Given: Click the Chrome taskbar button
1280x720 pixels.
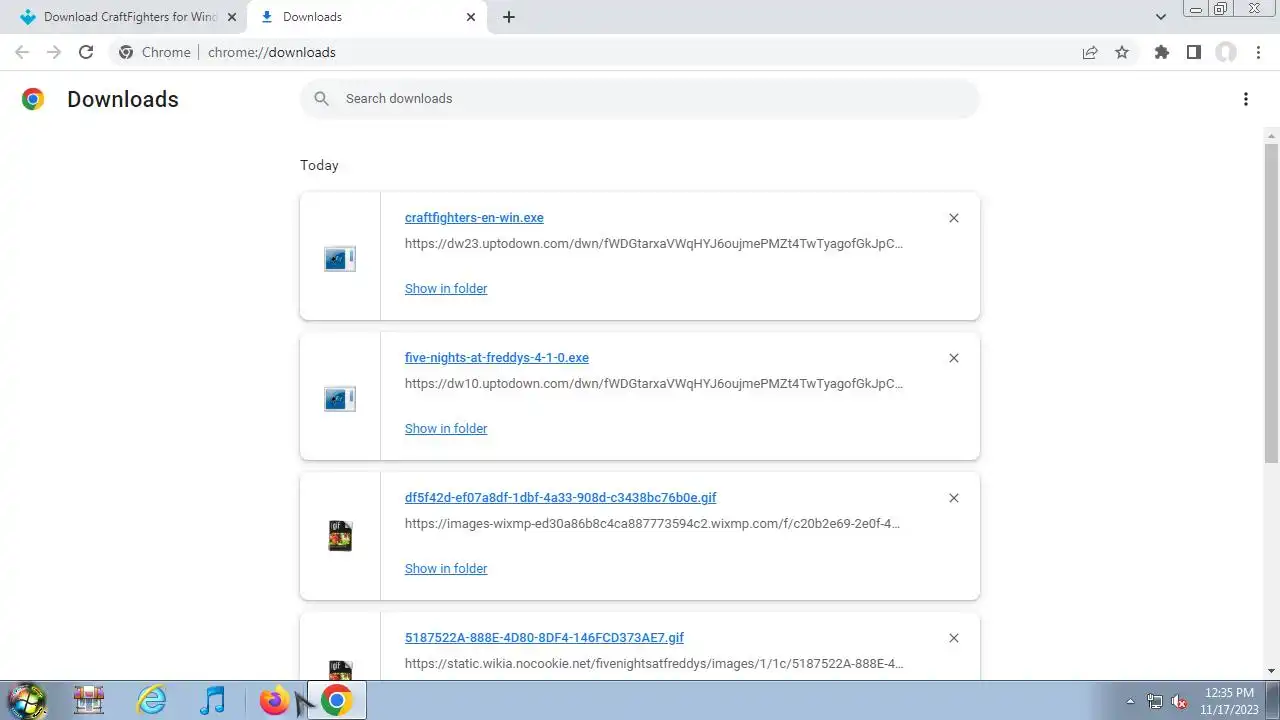Looking at the screenshot, I should click(x=336, y=700).
